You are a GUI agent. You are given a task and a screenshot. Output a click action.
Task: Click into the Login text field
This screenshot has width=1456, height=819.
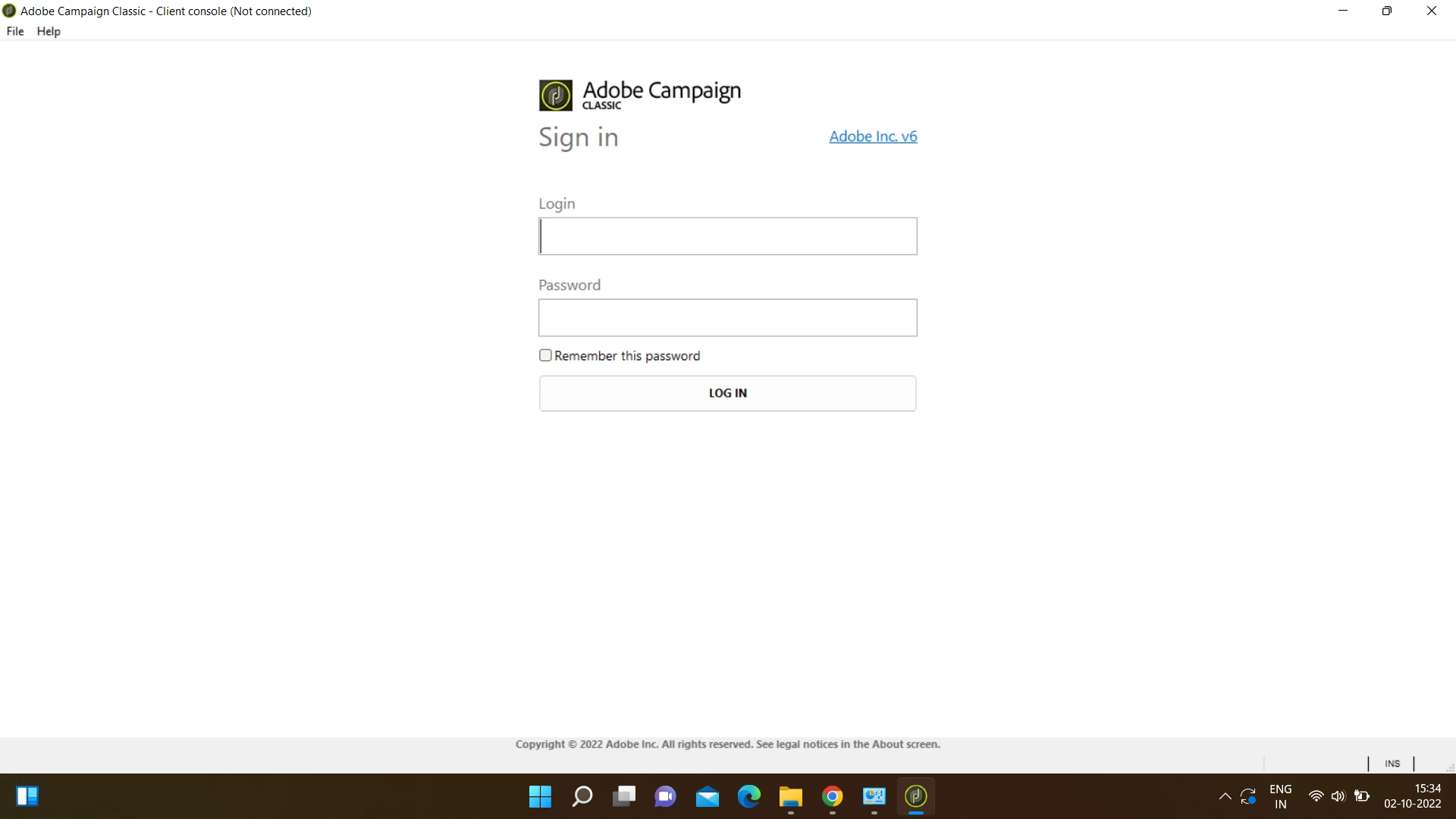click(727, 237)
